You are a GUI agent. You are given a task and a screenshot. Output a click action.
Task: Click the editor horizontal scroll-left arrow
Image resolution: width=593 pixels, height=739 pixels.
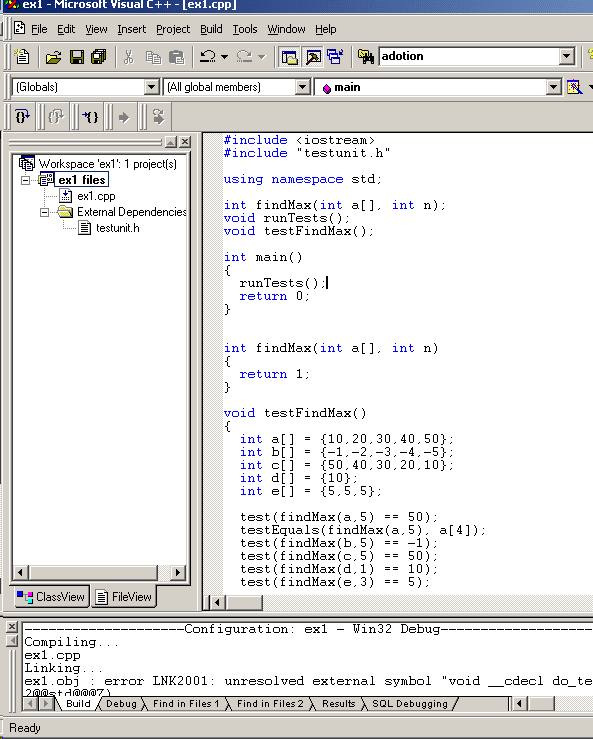coord(217,602)
